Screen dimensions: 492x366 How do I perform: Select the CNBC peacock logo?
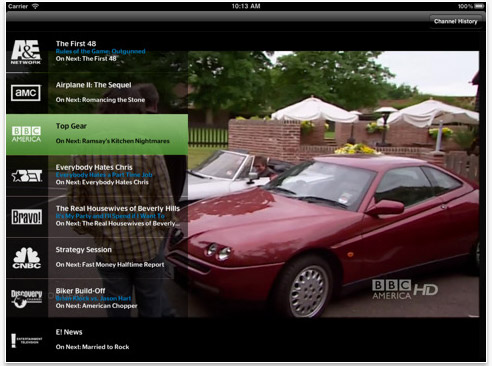[x=27, y=258]
